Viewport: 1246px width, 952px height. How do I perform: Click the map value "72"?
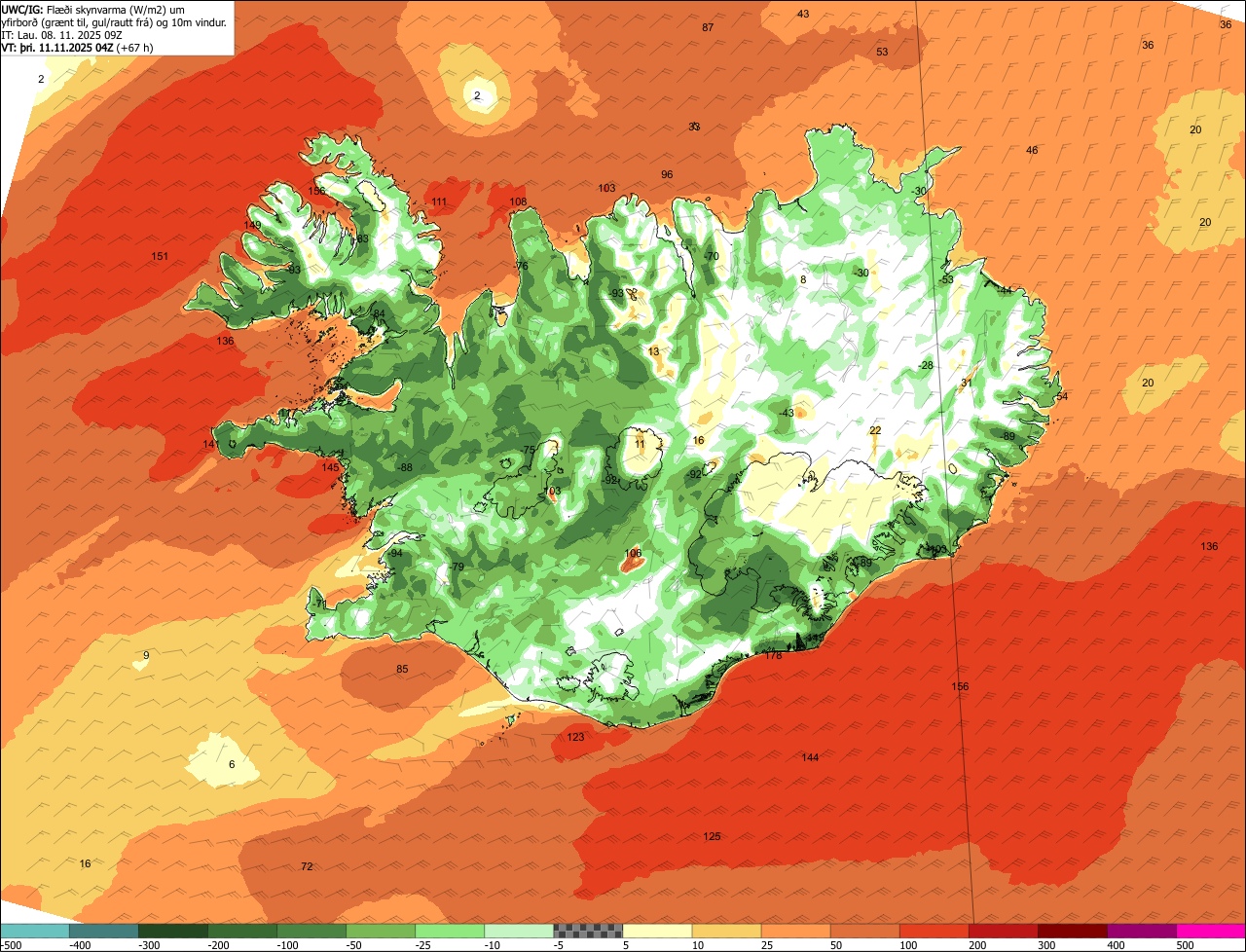[307, 866]
